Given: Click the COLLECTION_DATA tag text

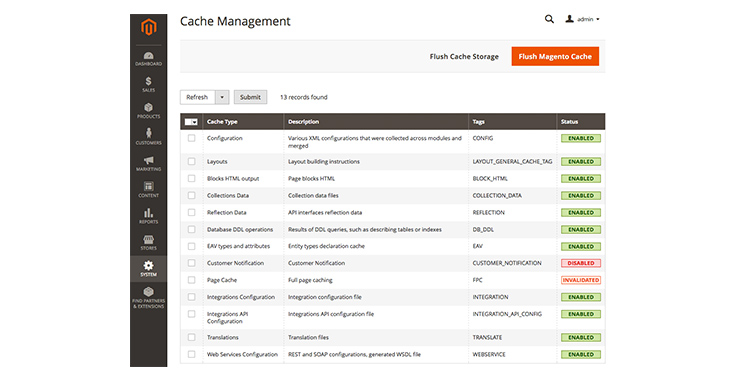Looking at the screenshot, I should [497, 195].
